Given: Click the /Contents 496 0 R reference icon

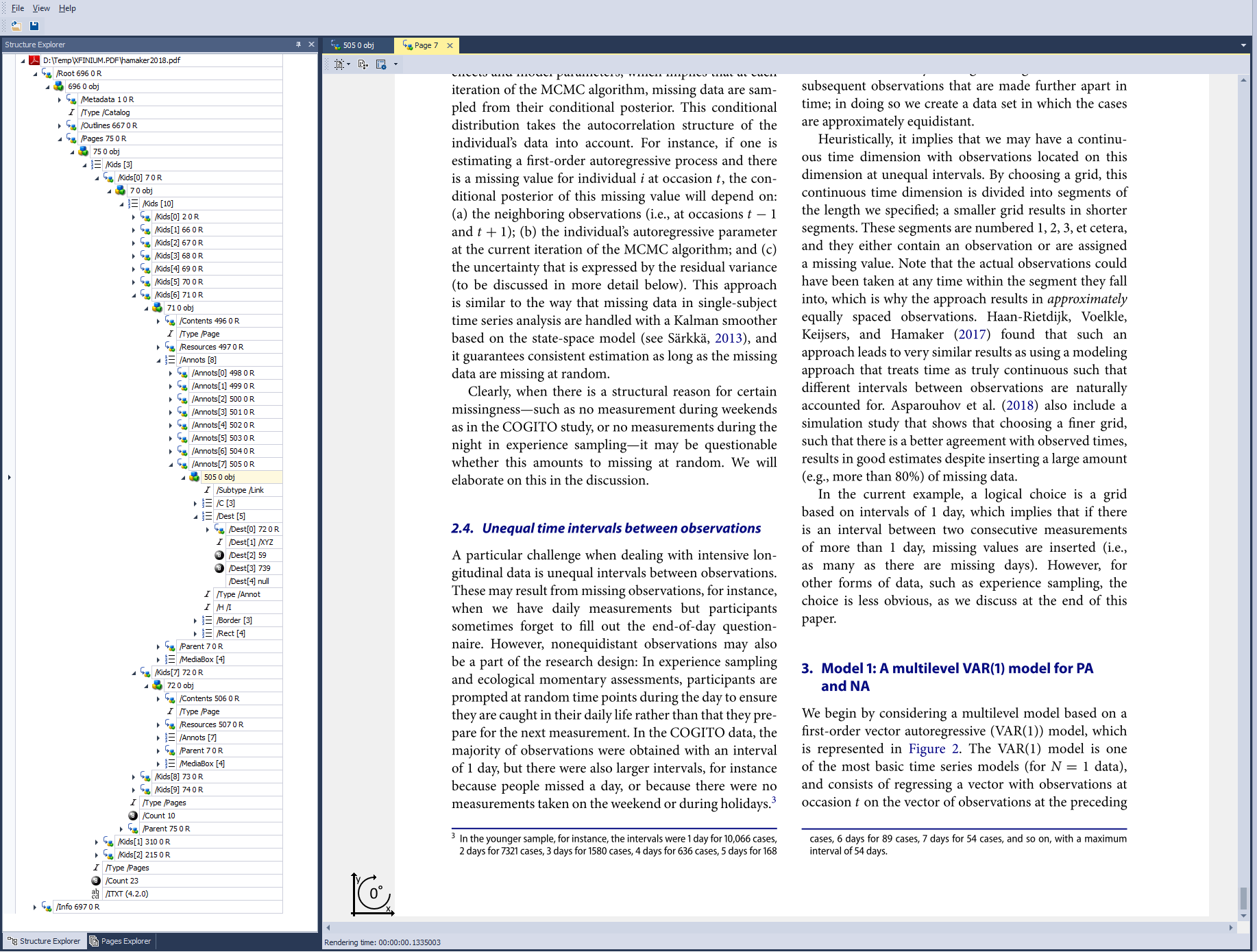Looking at the screenshot, I should point(170,321).
